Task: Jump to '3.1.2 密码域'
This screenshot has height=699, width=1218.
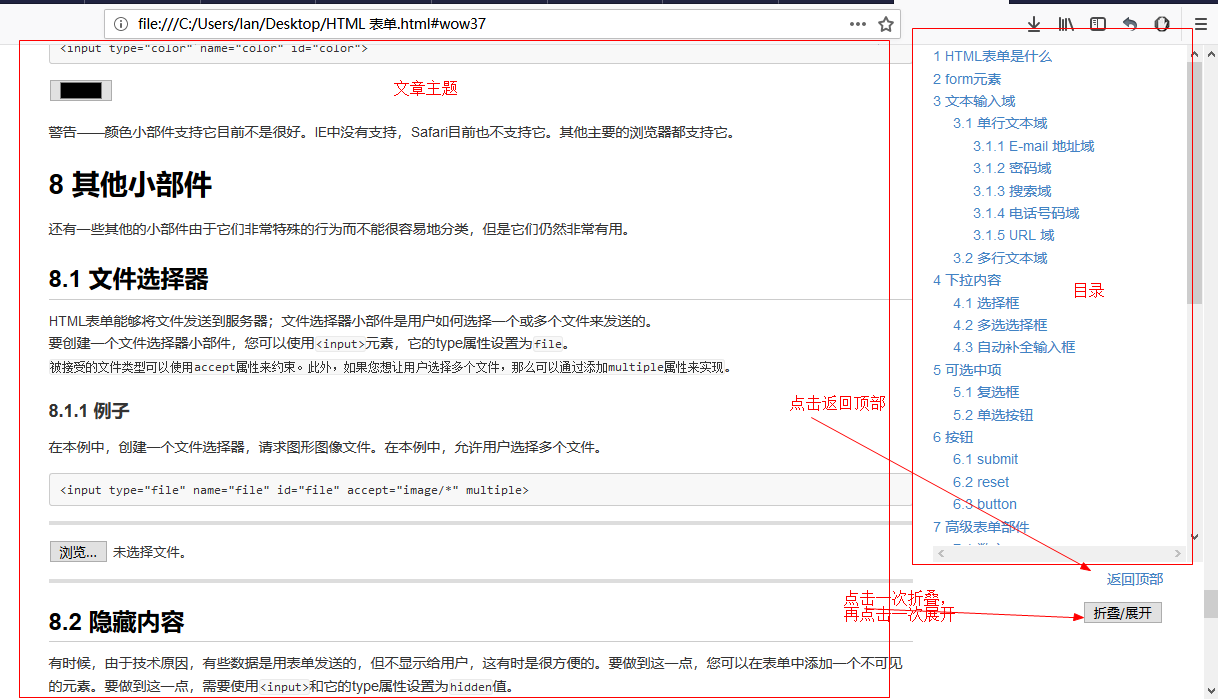Action: tap(1012, 168)
